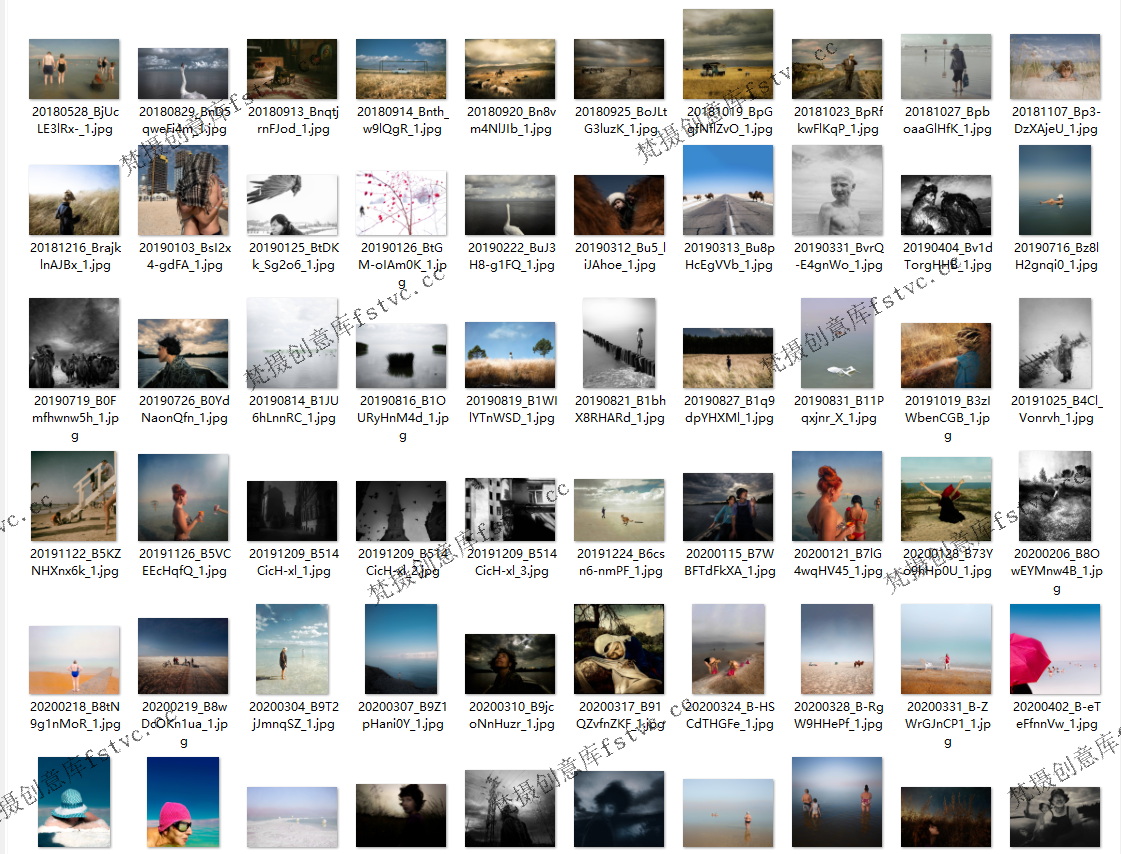1121x854 pixels.
Task: Click thumbnail 20200304_B9T2jJmnqSZ_1.jpg
Action: coord(292,649)
